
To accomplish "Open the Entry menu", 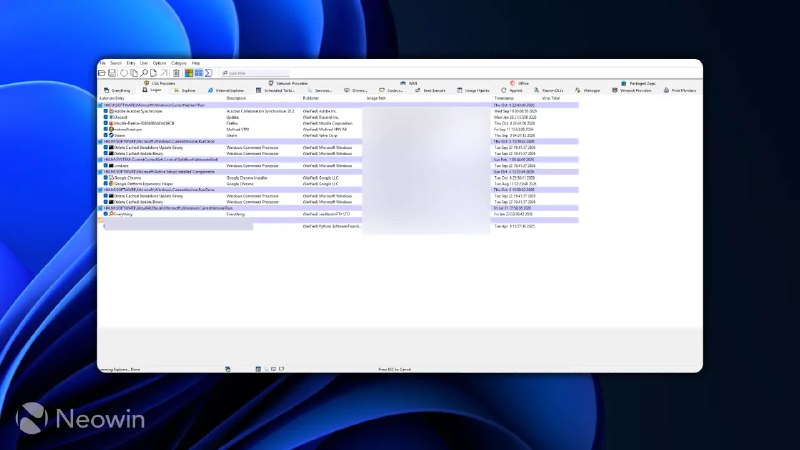I will pyautogui.click(x=131, y=63).
